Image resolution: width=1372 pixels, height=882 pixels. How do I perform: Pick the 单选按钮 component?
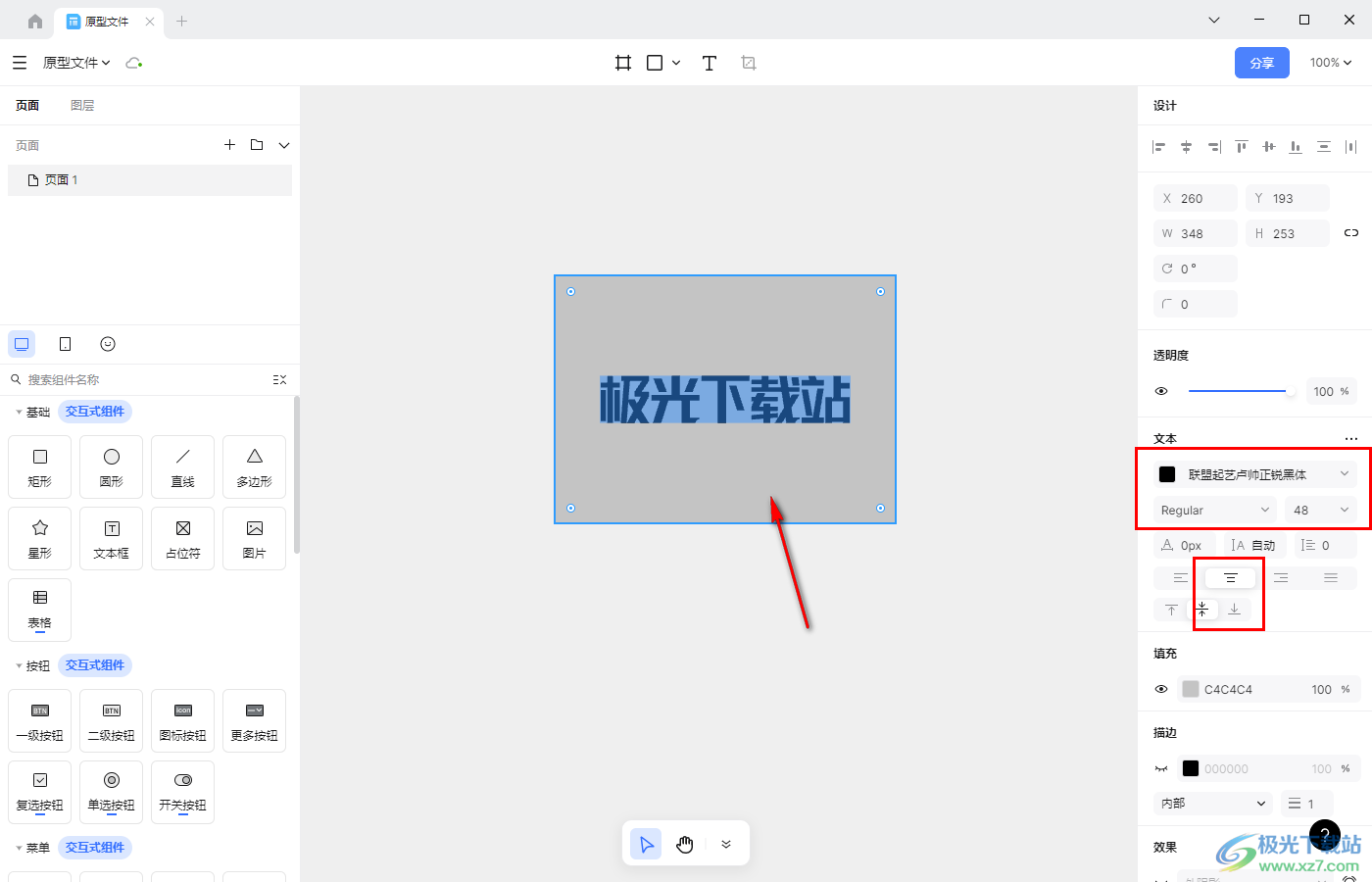pyautogui.click(x=112, y=792)
